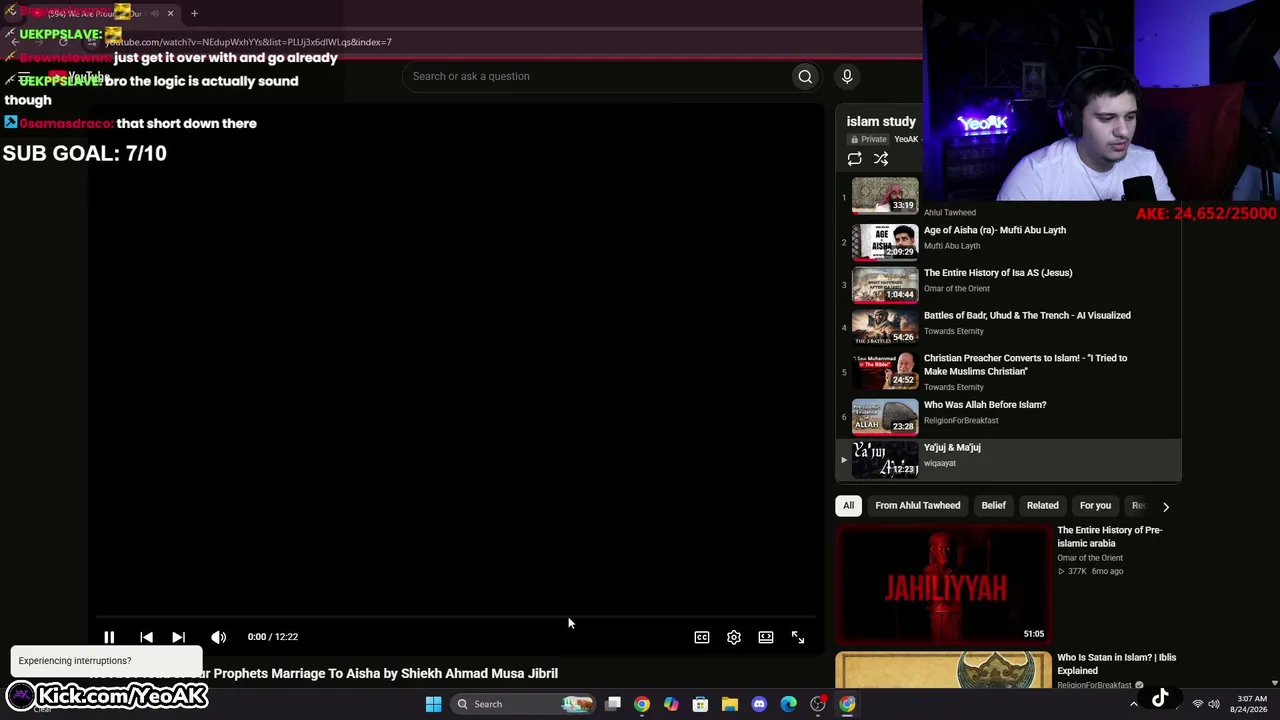Click the search magnifier button

[x=805, y=77]
